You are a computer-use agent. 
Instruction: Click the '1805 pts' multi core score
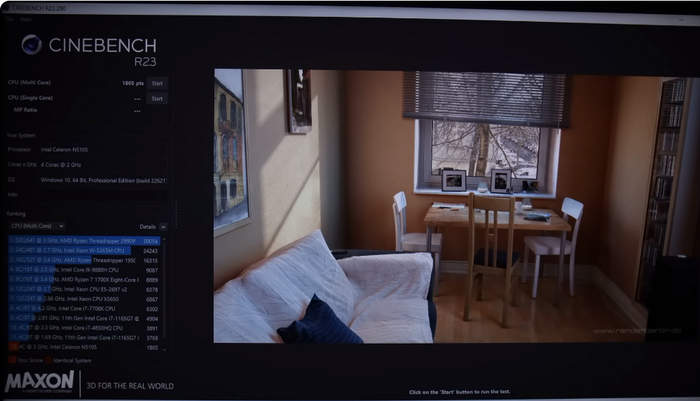coord(133,84)
